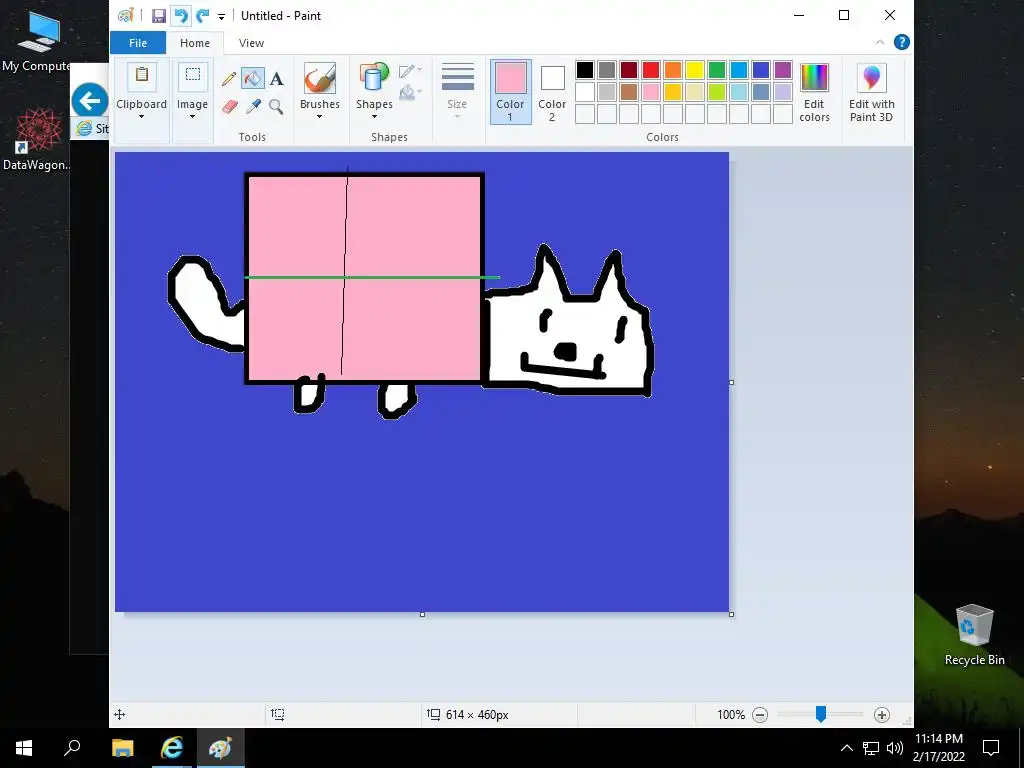The image size is (1024, 768).
Task: Expand the Clipboard dropdown arrow
Action: click(142, 118)
